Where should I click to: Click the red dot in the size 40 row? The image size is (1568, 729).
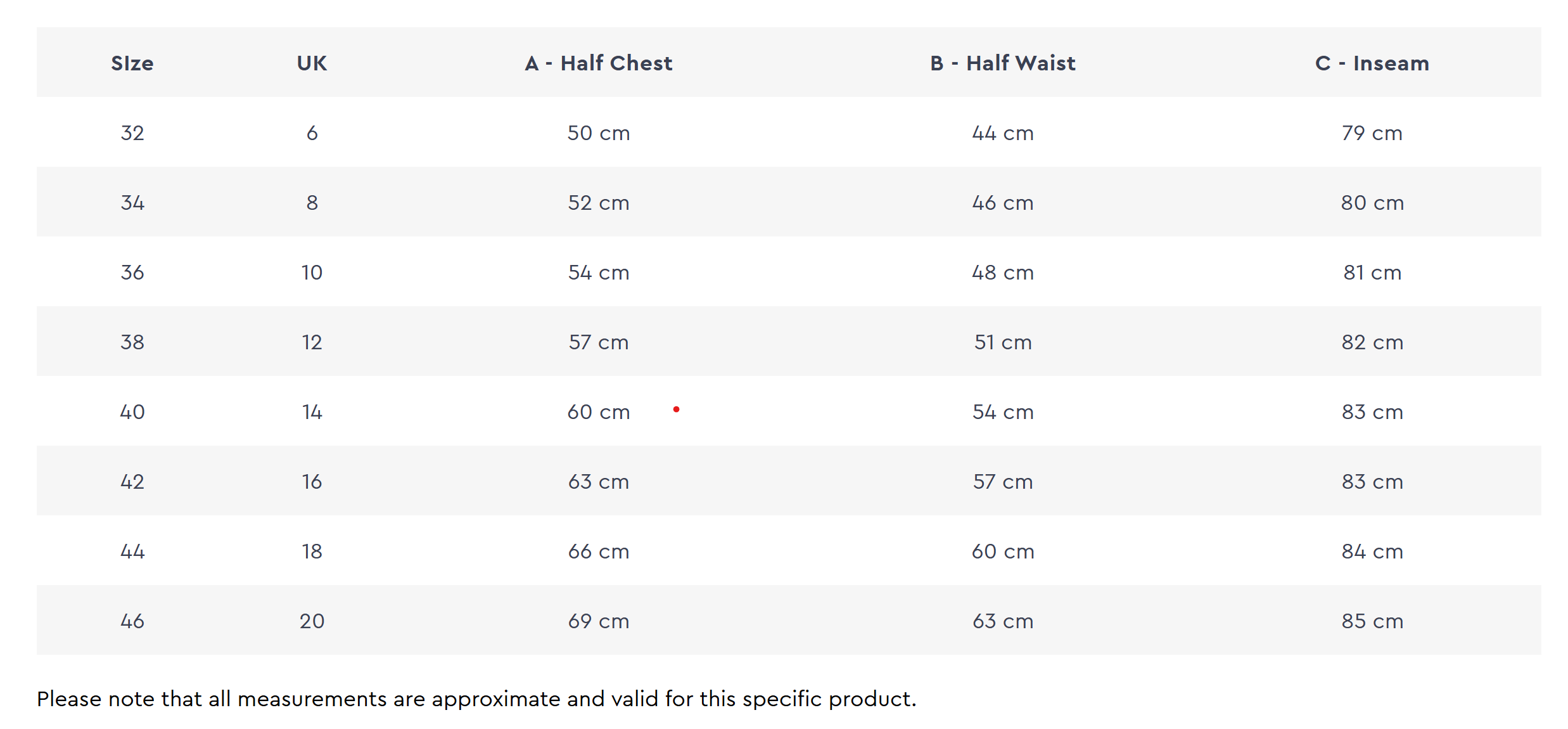click(x=677, y=410)
